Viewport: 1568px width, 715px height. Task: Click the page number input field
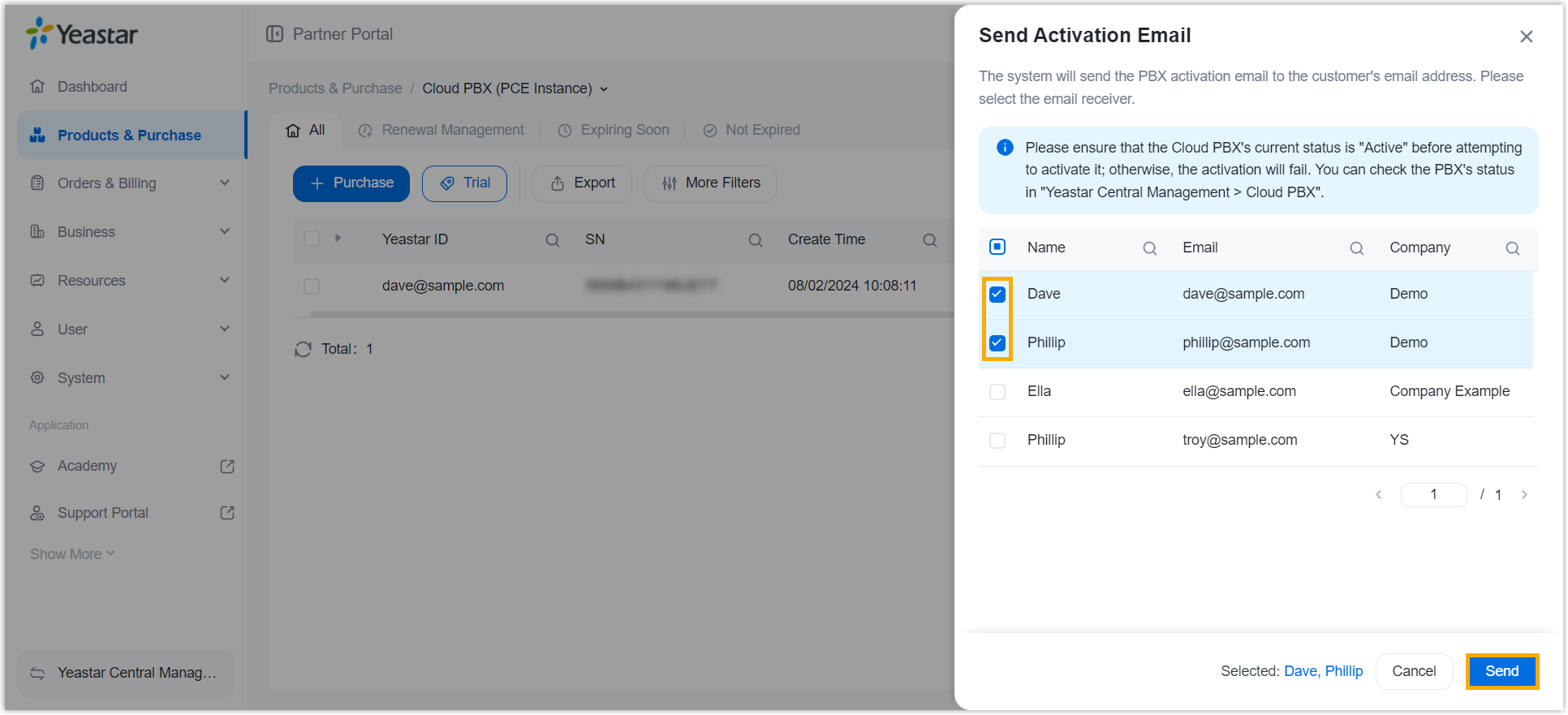(1433, 494)
